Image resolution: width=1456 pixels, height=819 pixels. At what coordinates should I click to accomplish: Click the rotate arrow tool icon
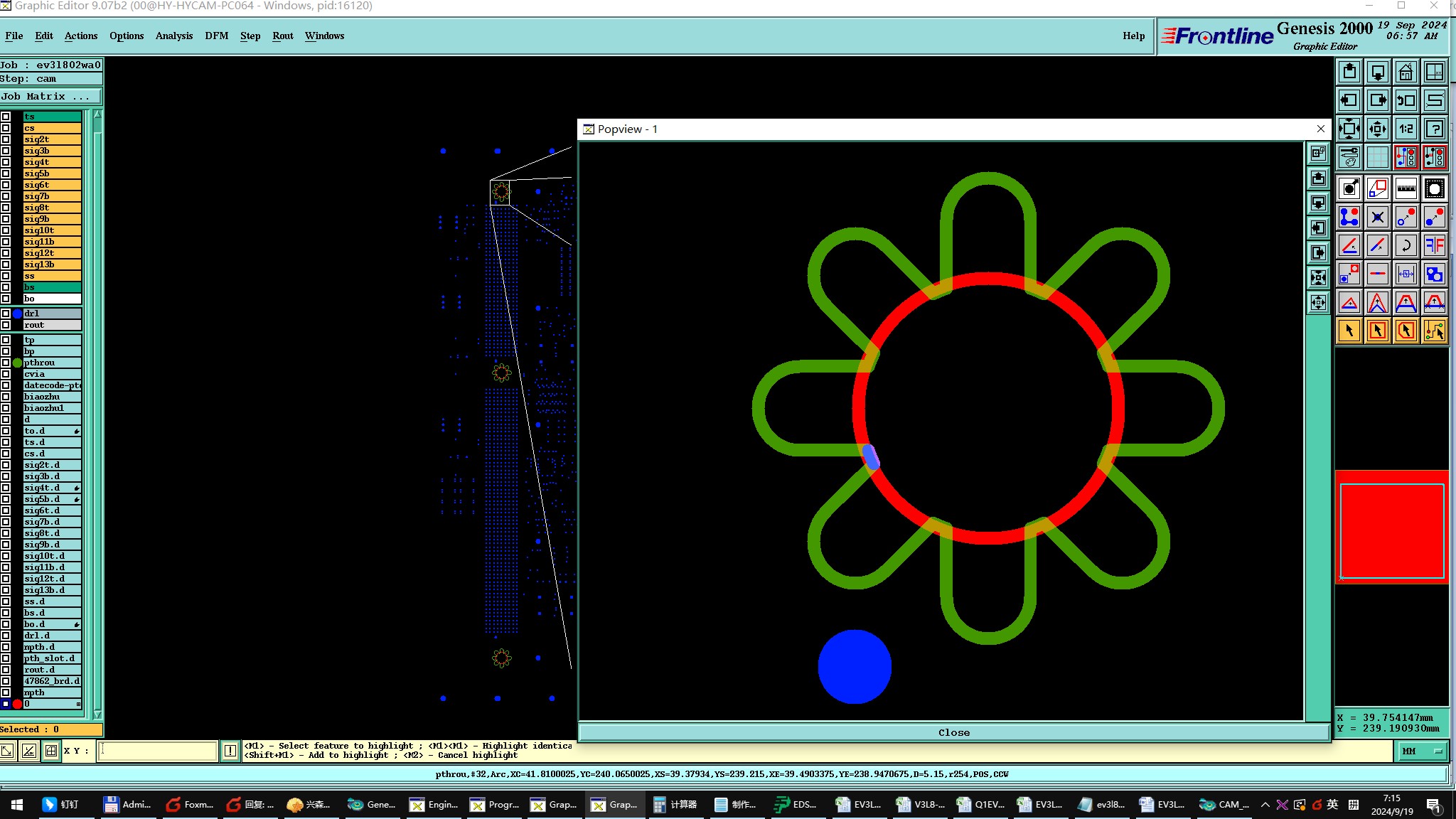pos(1406,246)
